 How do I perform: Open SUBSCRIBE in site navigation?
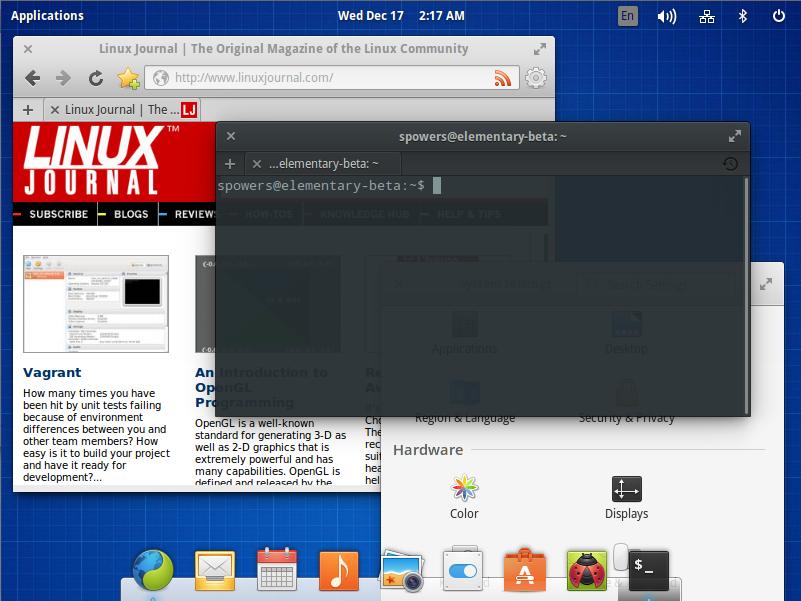tap(58, 214)
